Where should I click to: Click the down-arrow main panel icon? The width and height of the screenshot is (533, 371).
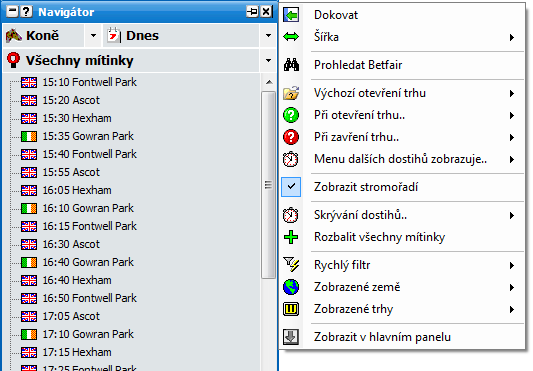[x=291, y=337]
